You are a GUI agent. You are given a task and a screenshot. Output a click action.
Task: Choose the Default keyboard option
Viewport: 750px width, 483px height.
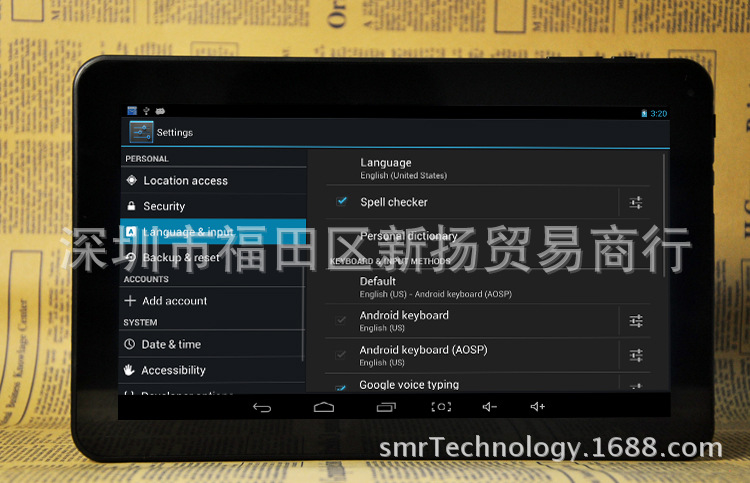pos(488,287)
